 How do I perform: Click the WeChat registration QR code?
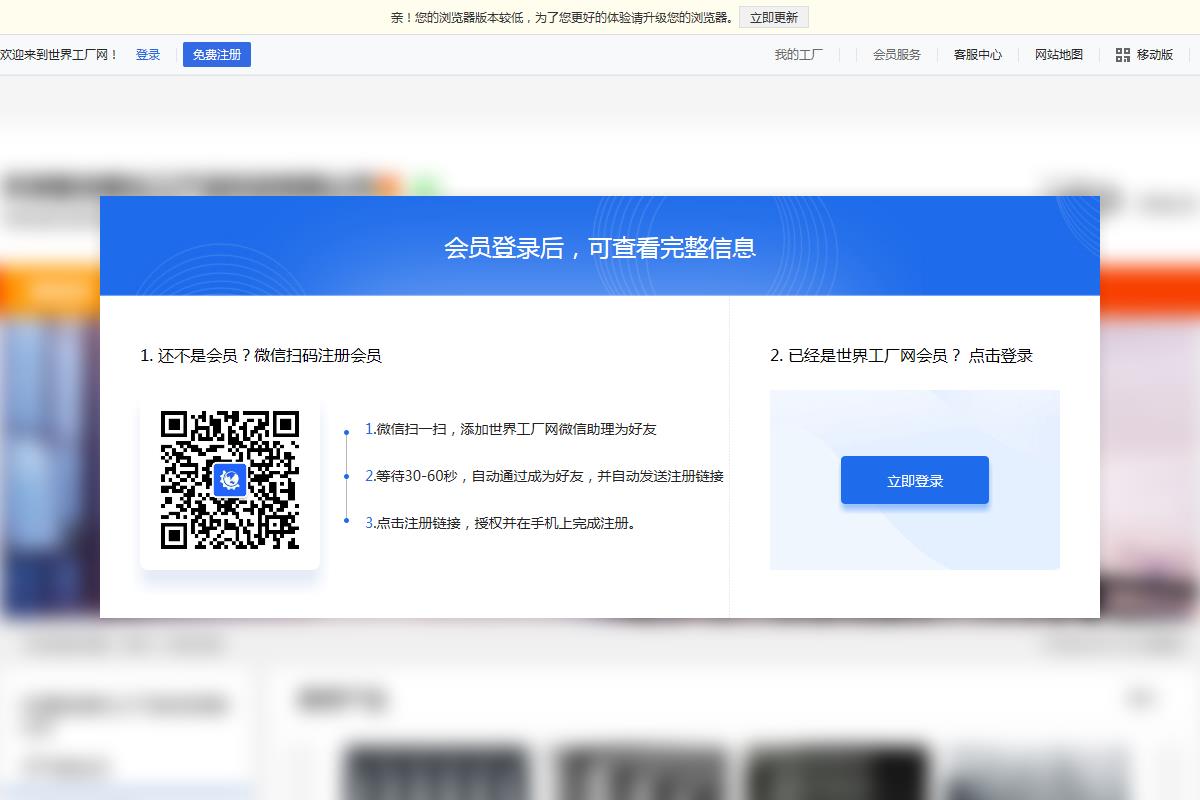[x=230, y=480]
